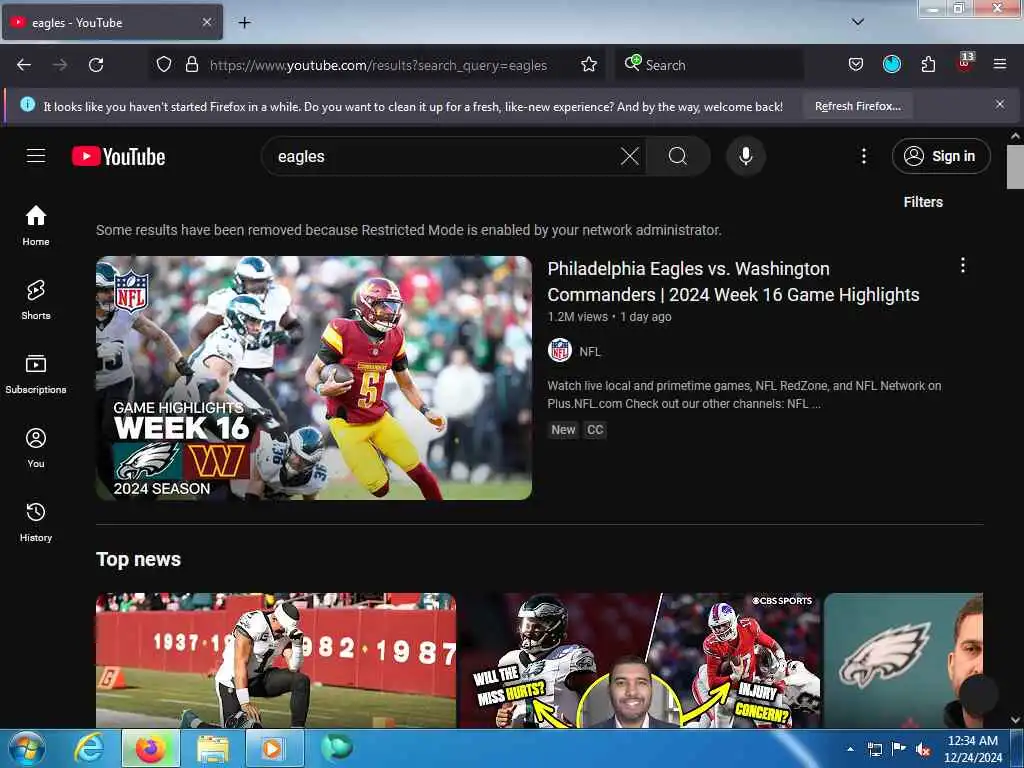1024x768 pixels.
Task: Click Refresh Firefox... button
Action: (x=858, y=106)
